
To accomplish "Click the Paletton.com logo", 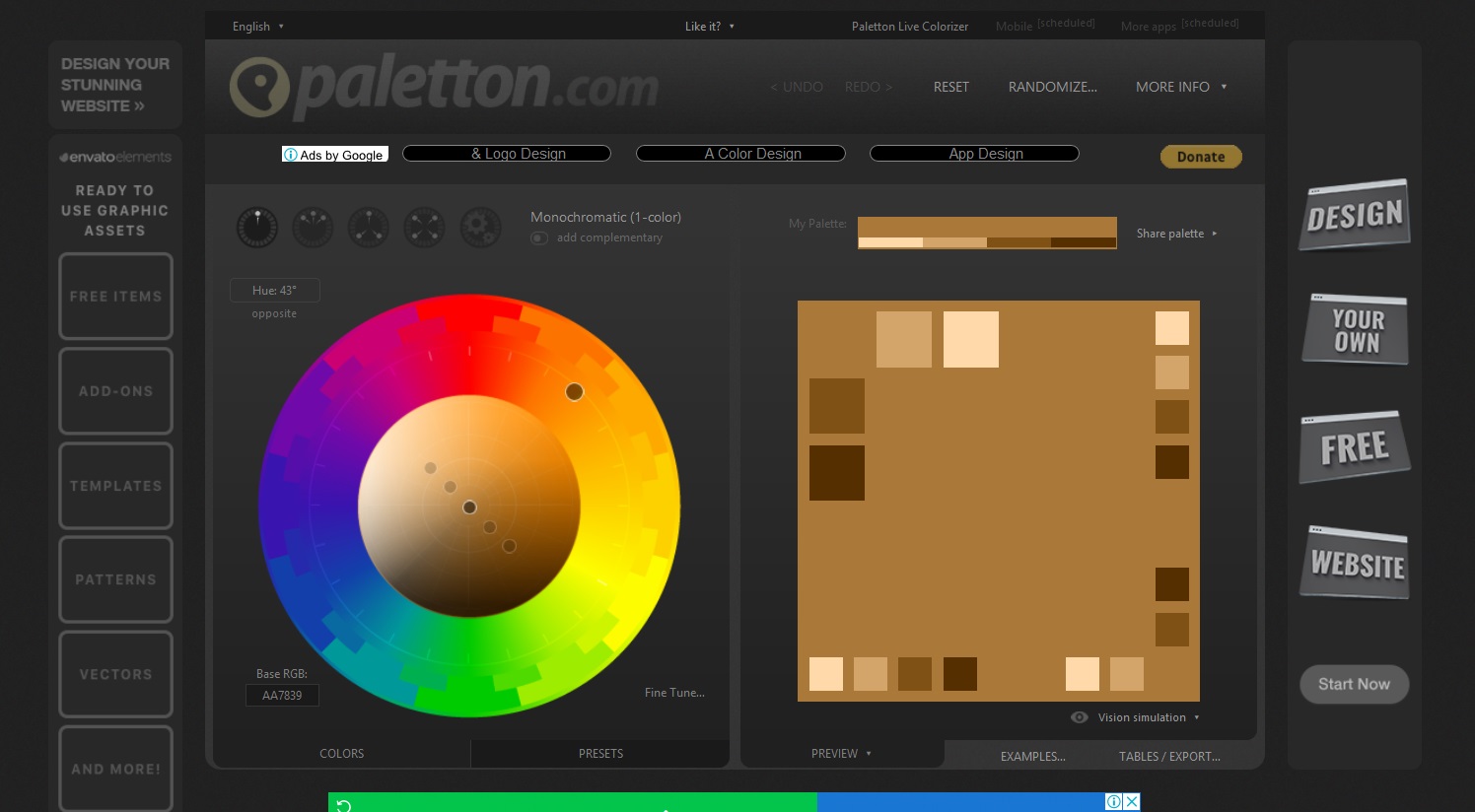I will 444,86.
